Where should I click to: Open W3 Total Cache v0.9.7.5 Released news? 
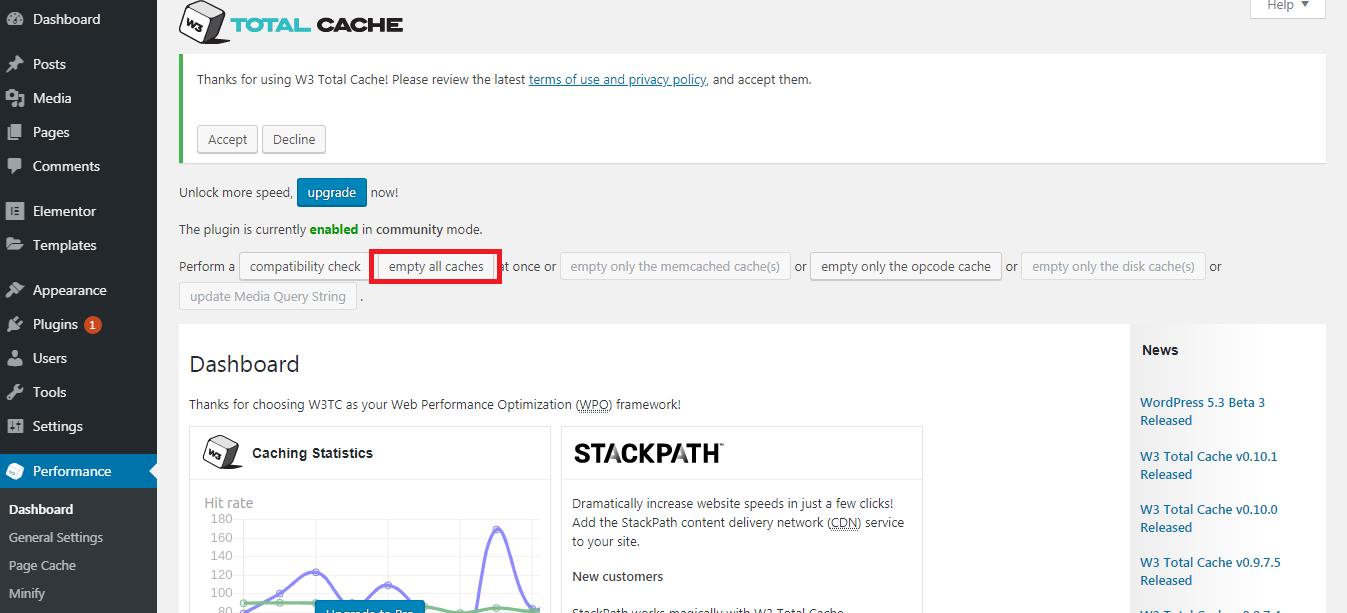pyautogui.click(x=1210, y=571)
